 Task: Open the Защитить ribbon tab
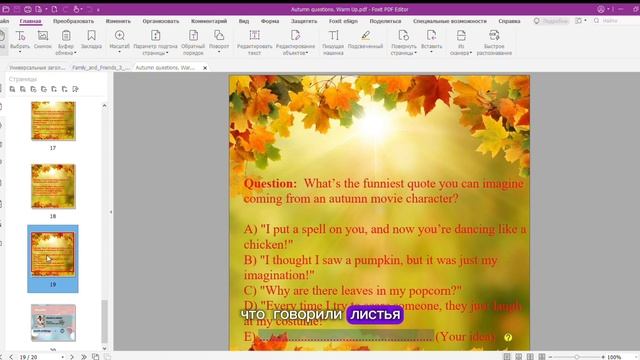tap(304, 21)
